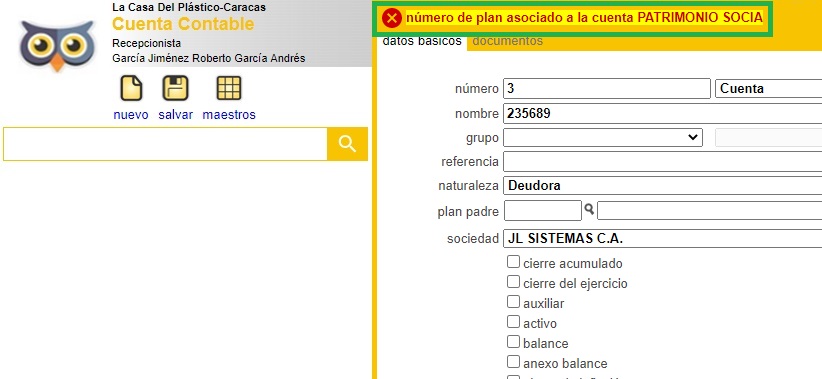
Task: Click the yellow search magnifier button
Action: click(347, 144)
